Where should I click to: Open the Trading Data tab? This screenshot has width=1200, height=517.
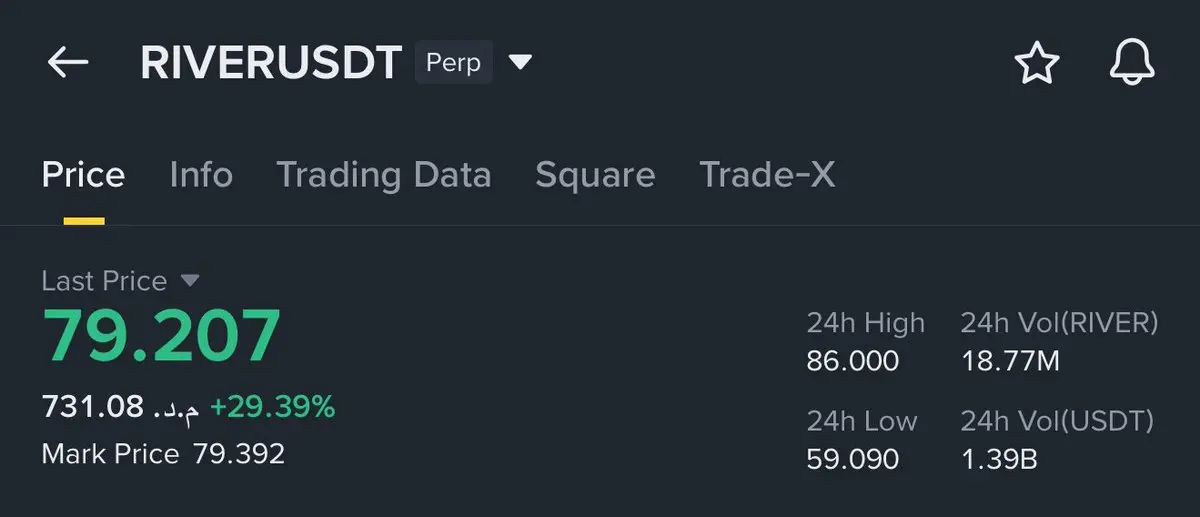[x=383, y=175]
